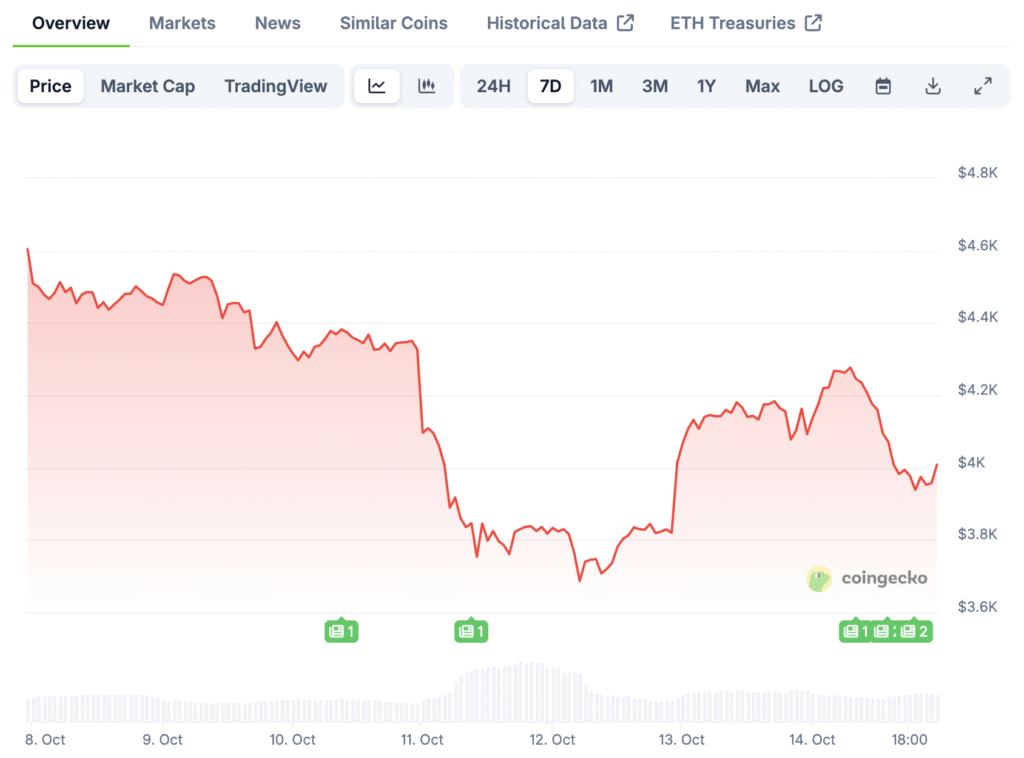Set the time range to 24H
Image resolution: width=1024 pixels, height=758 pixels.
[494, 86]
